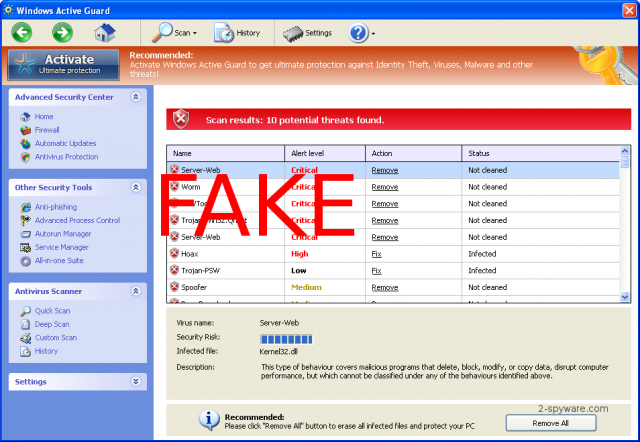Click Remove in the highlighted Server-Web row
Image resolution: width=640 pixels, height=442 pixels.
(x=385, y=171)
